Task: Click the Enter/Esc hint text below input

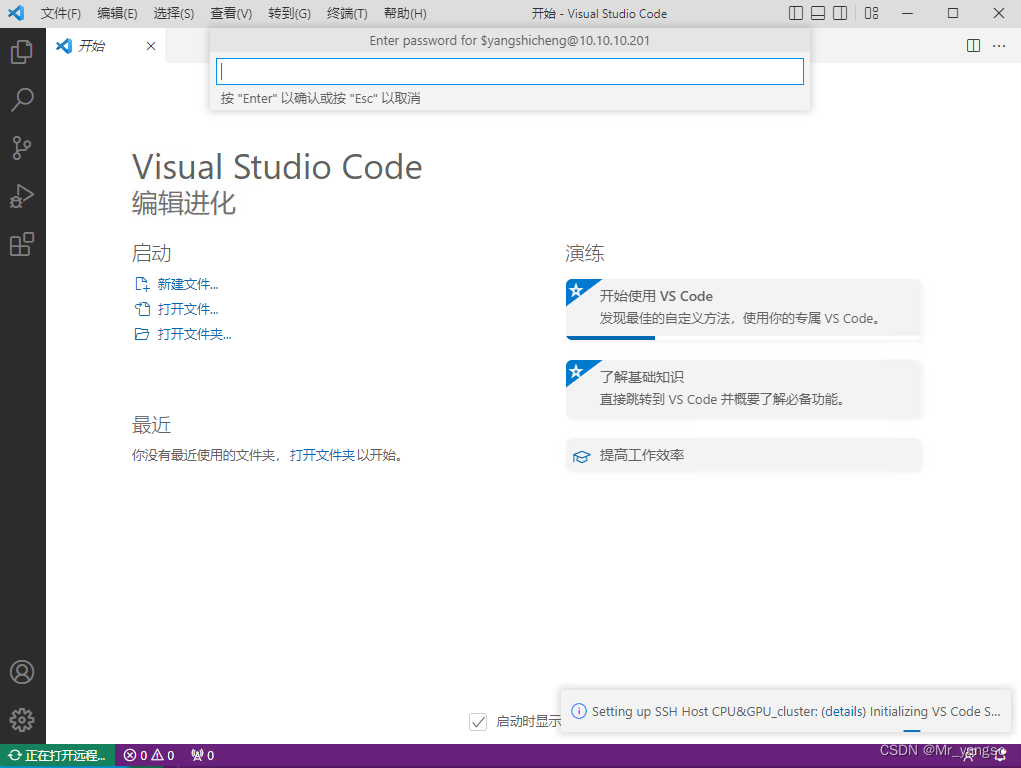Action: tap(320, 98)
